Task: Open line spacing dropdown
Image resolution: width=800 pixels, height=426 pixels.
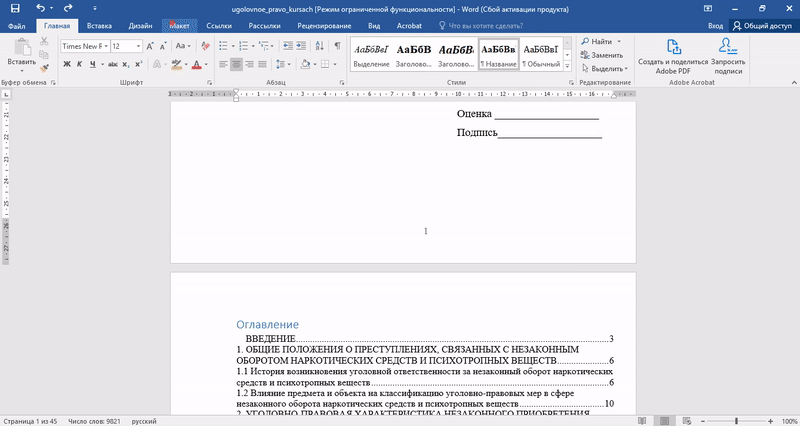Action: point(283,64)
